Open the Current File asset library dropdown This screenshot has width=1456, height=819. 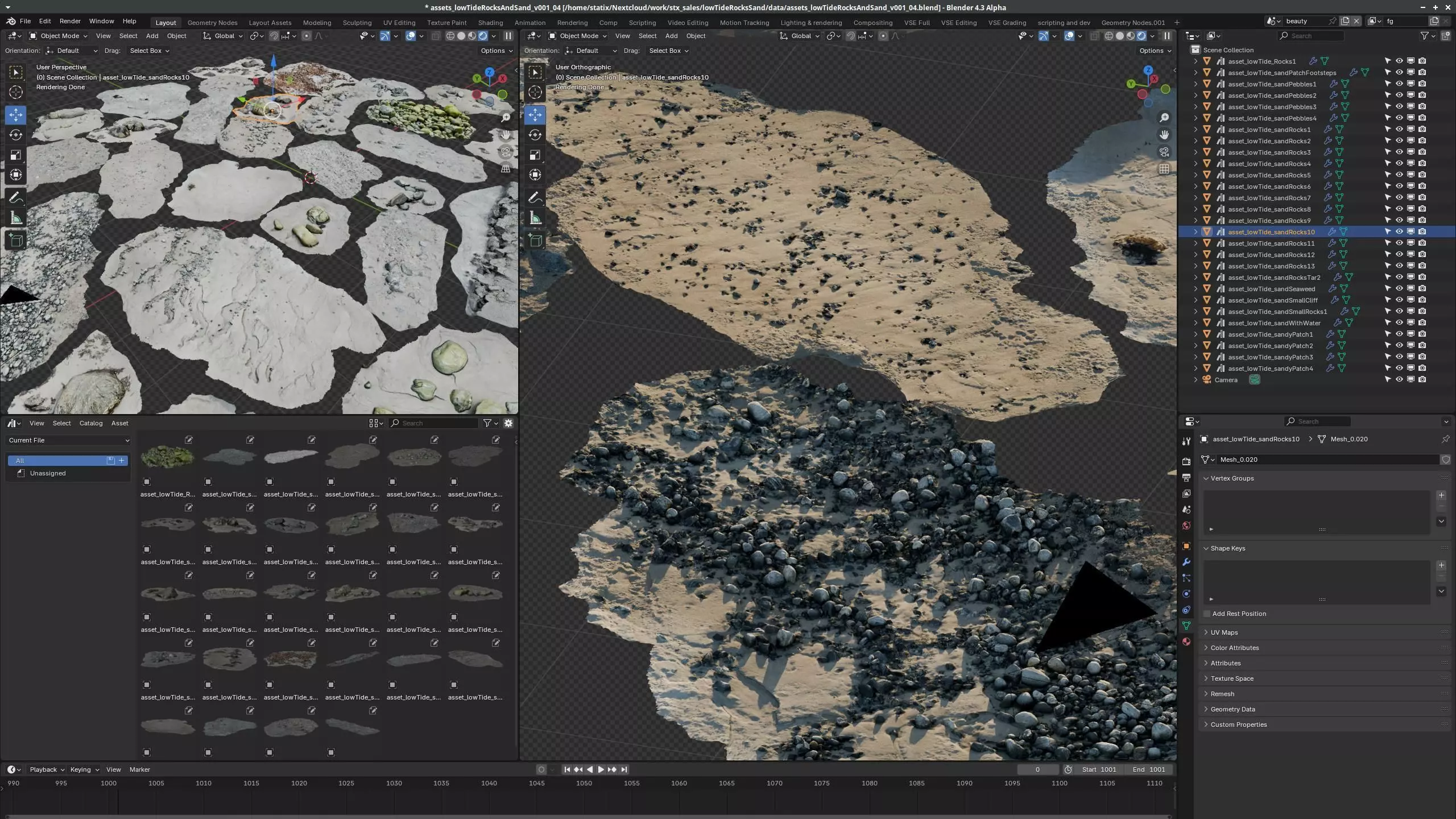click(x=68, y=440)
